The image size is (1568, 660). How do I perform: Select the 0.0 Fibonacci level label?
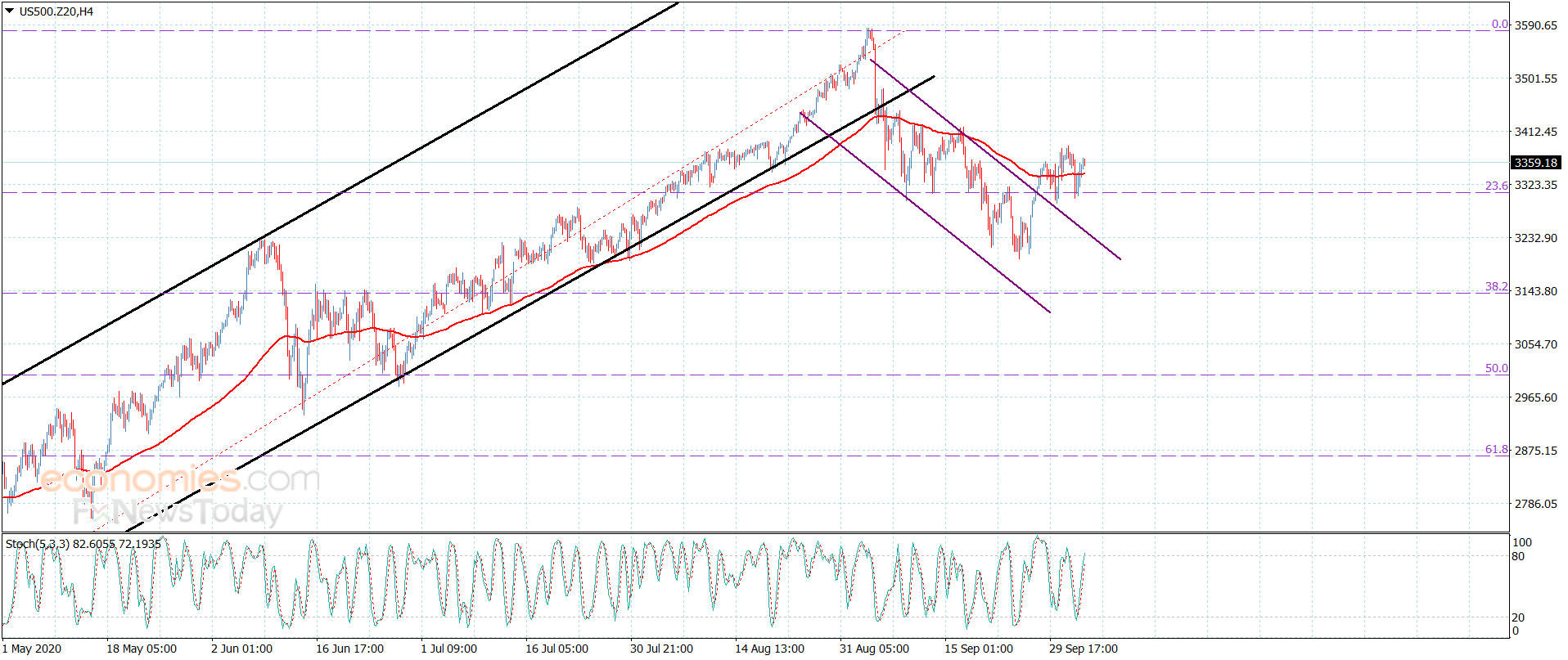click(1499, 24)
